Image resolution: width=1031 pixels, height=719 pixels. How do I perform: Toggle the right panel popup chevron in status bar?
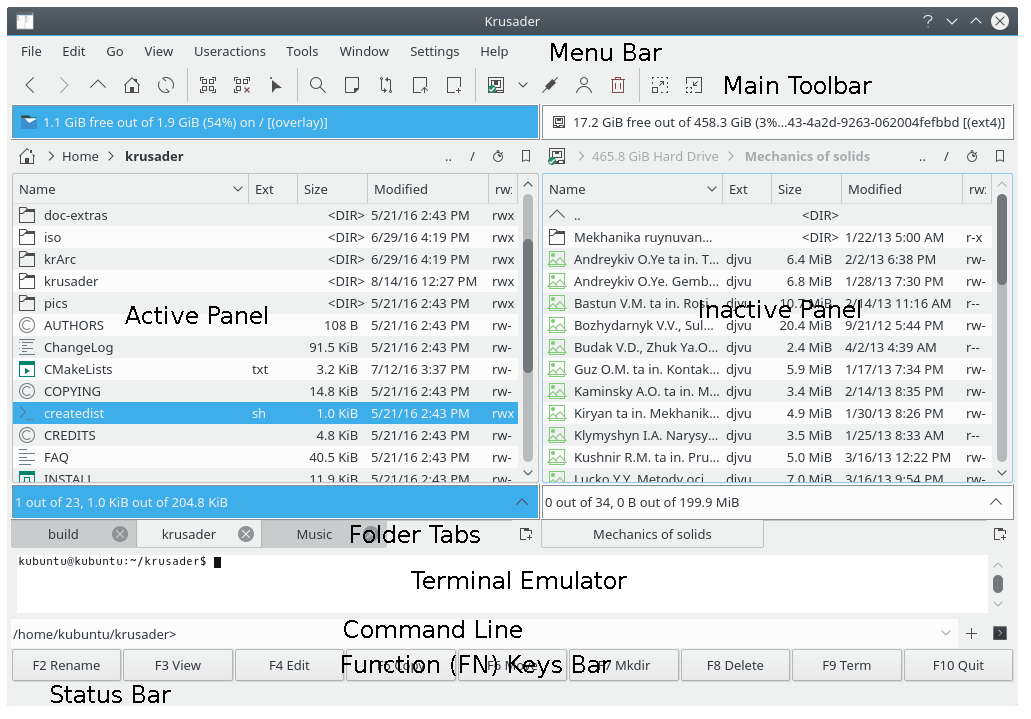[x=995, y=502]
